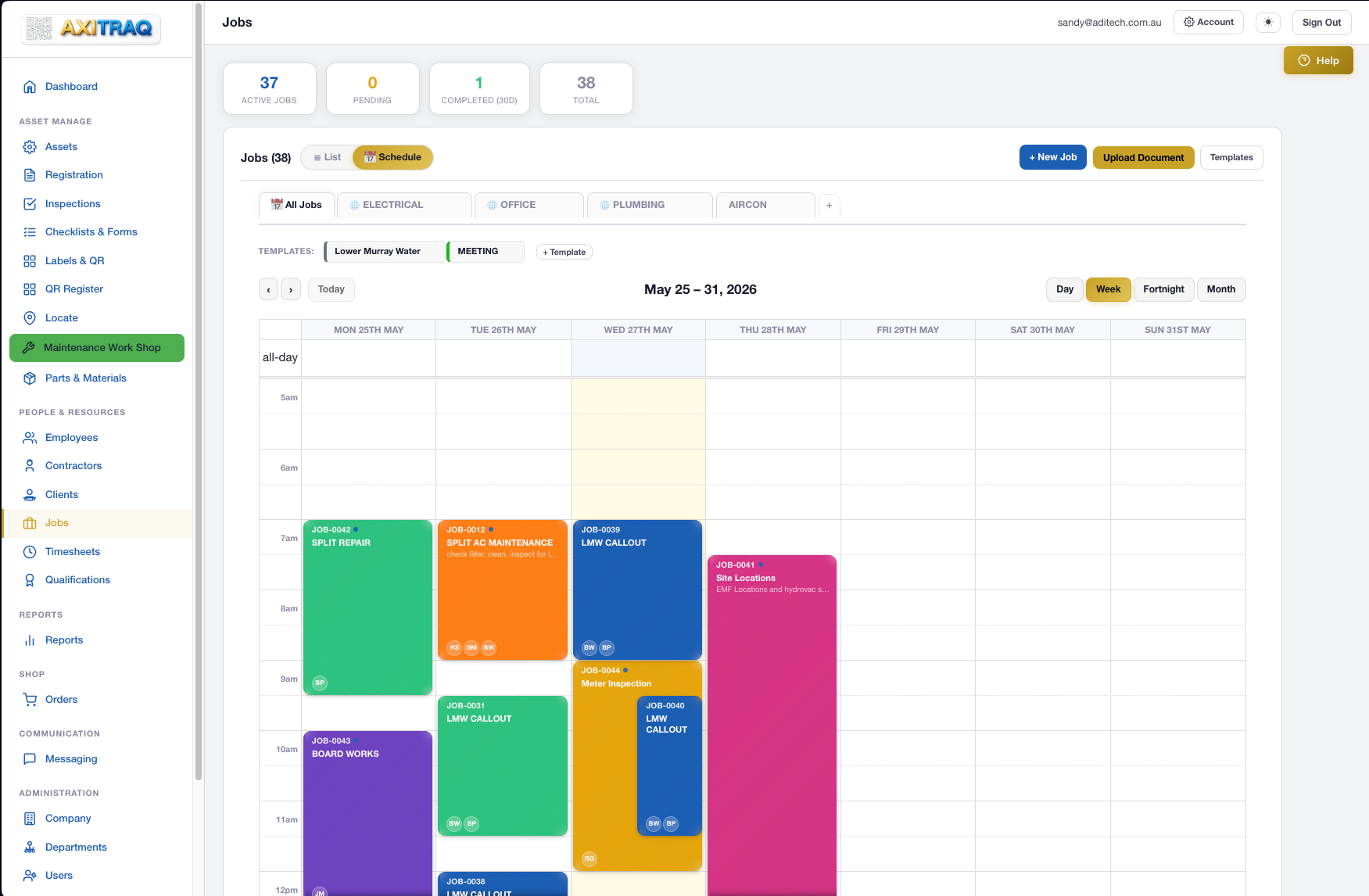Go to next week arrow
The height and width of the screenshot is (896, 1369).
(x=291, y=290)
